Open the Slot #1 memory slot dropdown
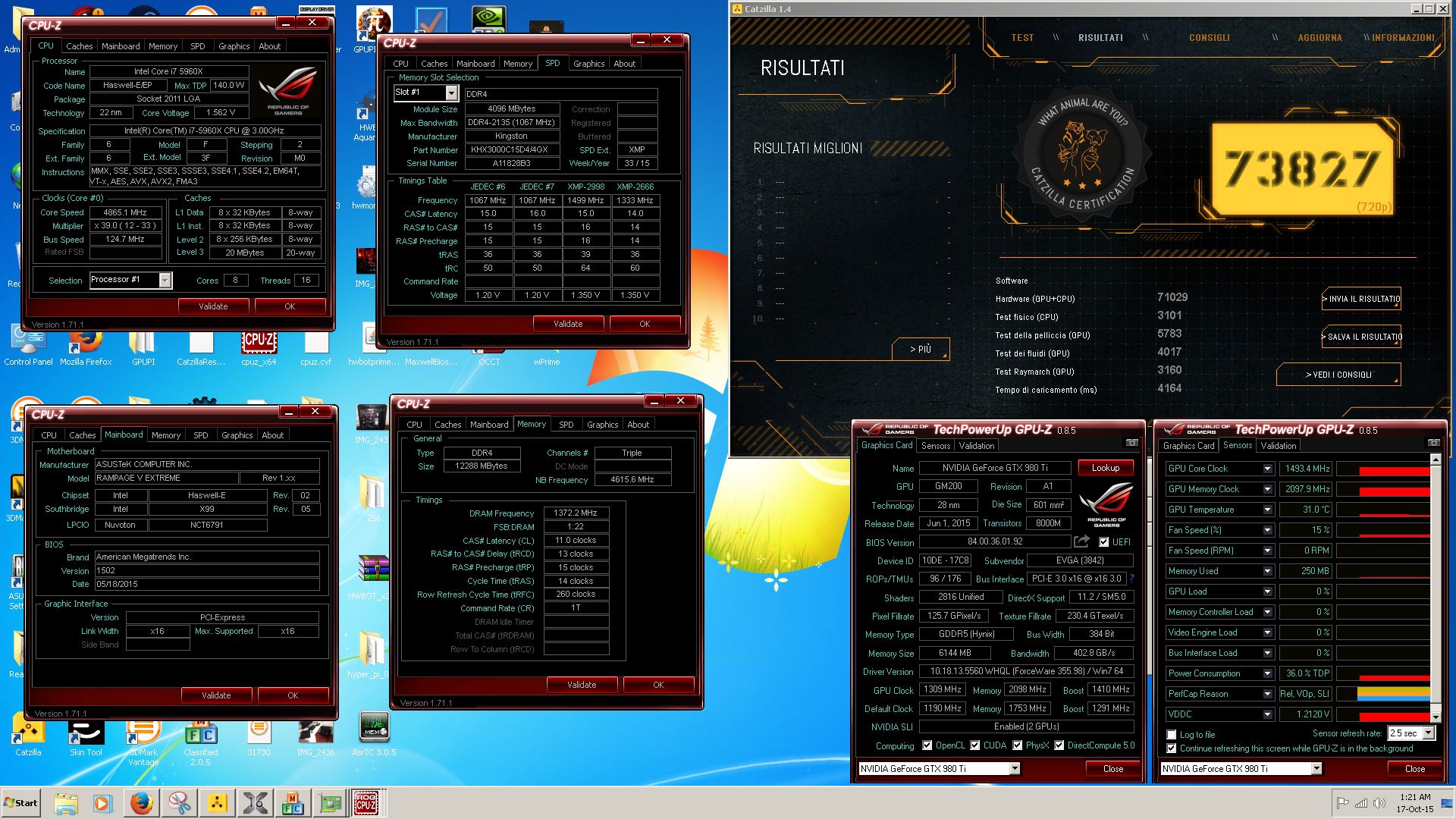This screenshot has height=819, width=1456. click(x=450, y=93)
